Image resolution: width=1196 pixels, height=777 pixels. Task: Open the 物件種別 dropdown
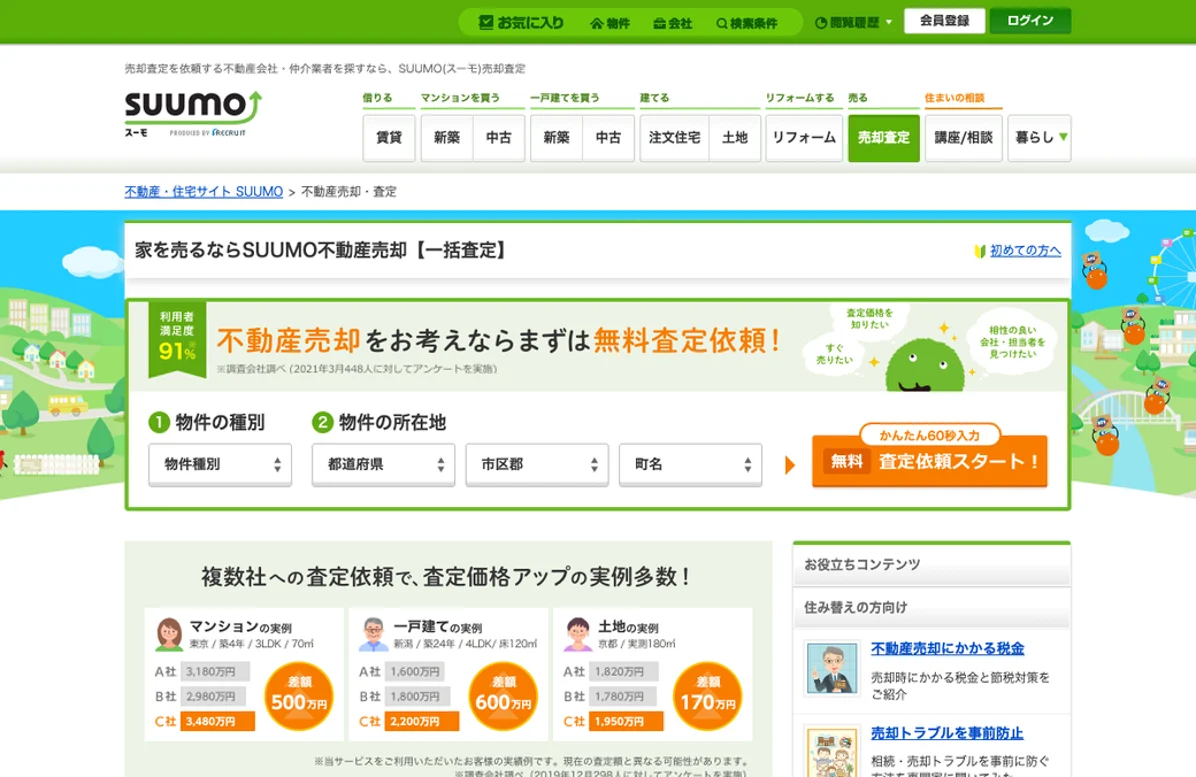click(220, 464)
